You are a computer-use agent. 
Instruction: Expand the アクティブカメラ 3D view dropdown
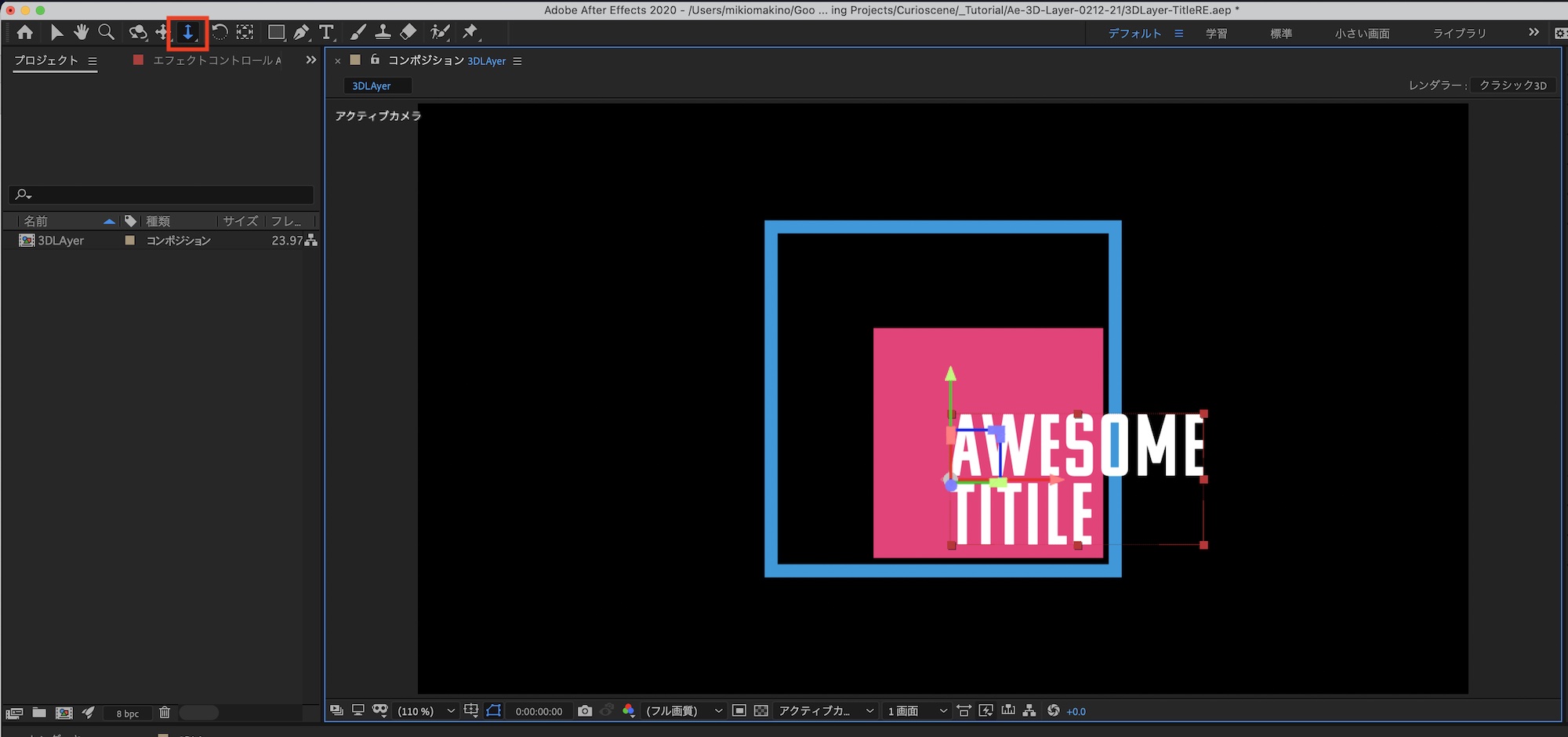(825, 711)
